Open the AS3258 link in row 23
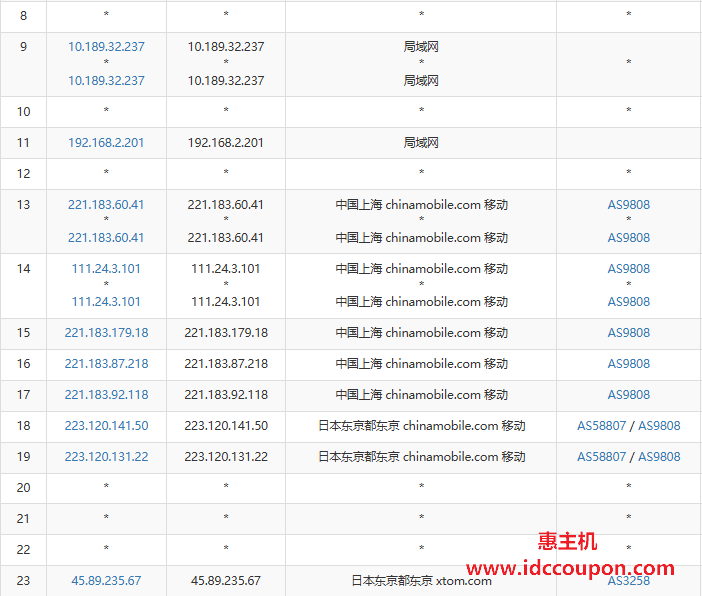Image resolution: width=702 pixels, height=596 pixels. pos(629,581)
